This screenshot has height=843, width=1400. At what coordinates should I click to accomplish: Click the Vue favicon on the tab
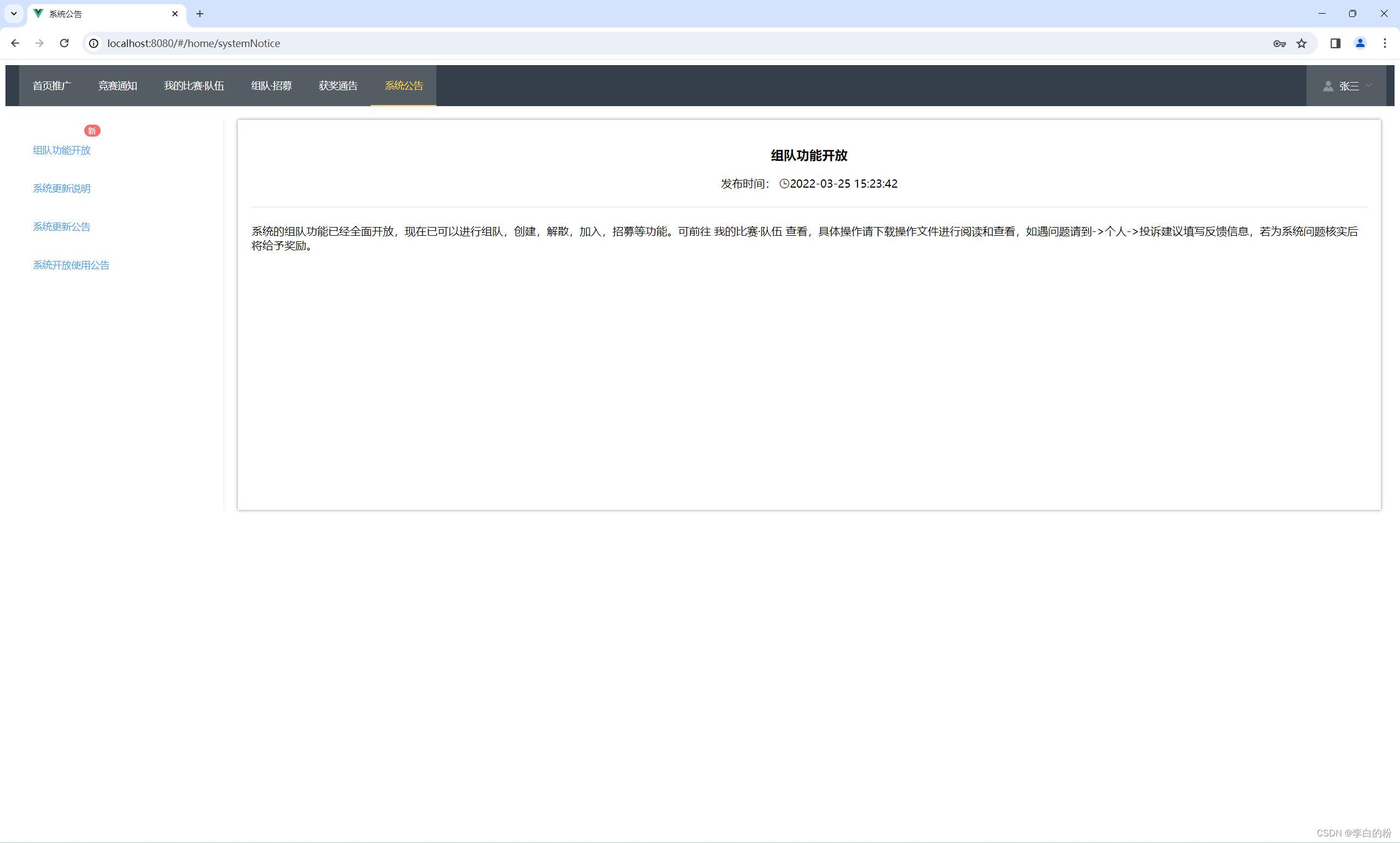pyautogui.click(x=39, y=14)
